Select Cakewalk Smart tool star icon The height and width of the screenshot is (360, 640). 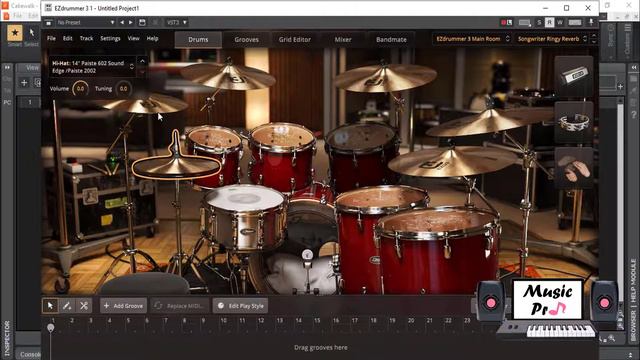15,32
